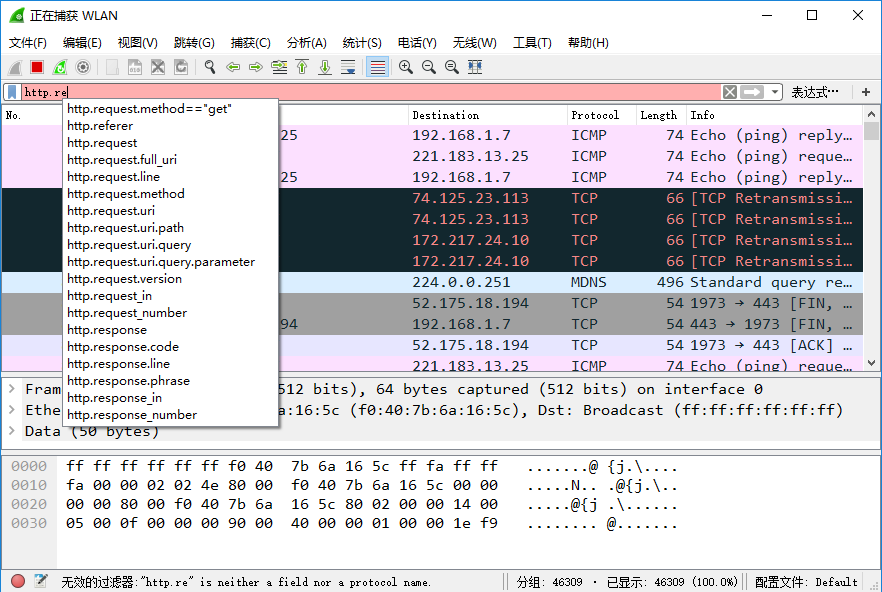
Task: Open the 帮助(H) menu
Action: (588, 43)
